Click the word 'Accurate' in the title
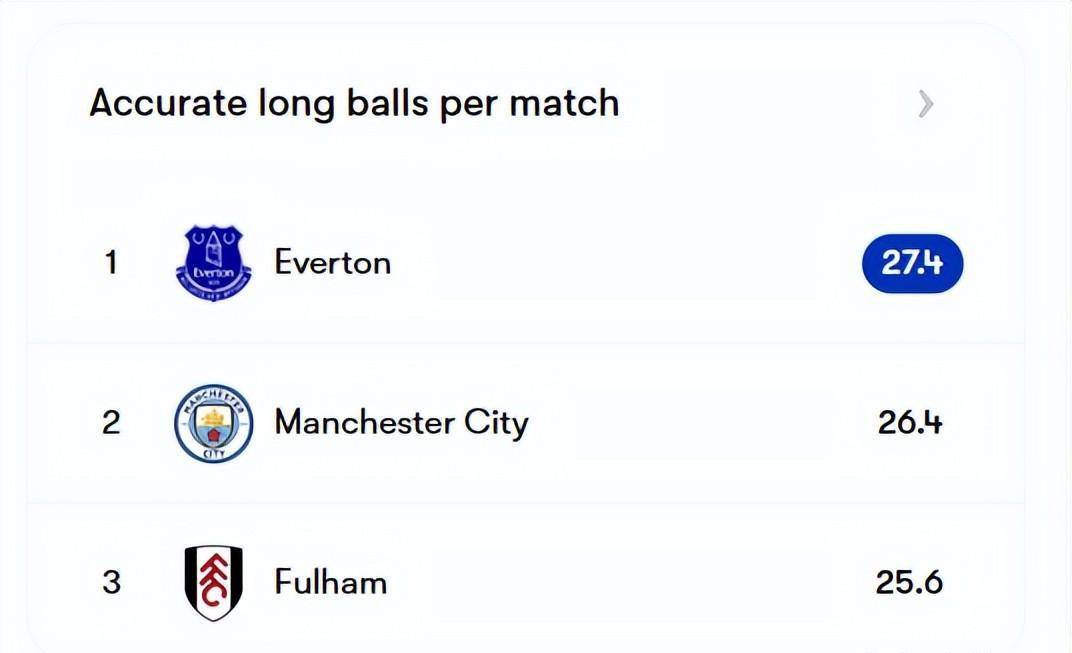Viewport: 1072px width, 653px height. (x=168, y=103)
